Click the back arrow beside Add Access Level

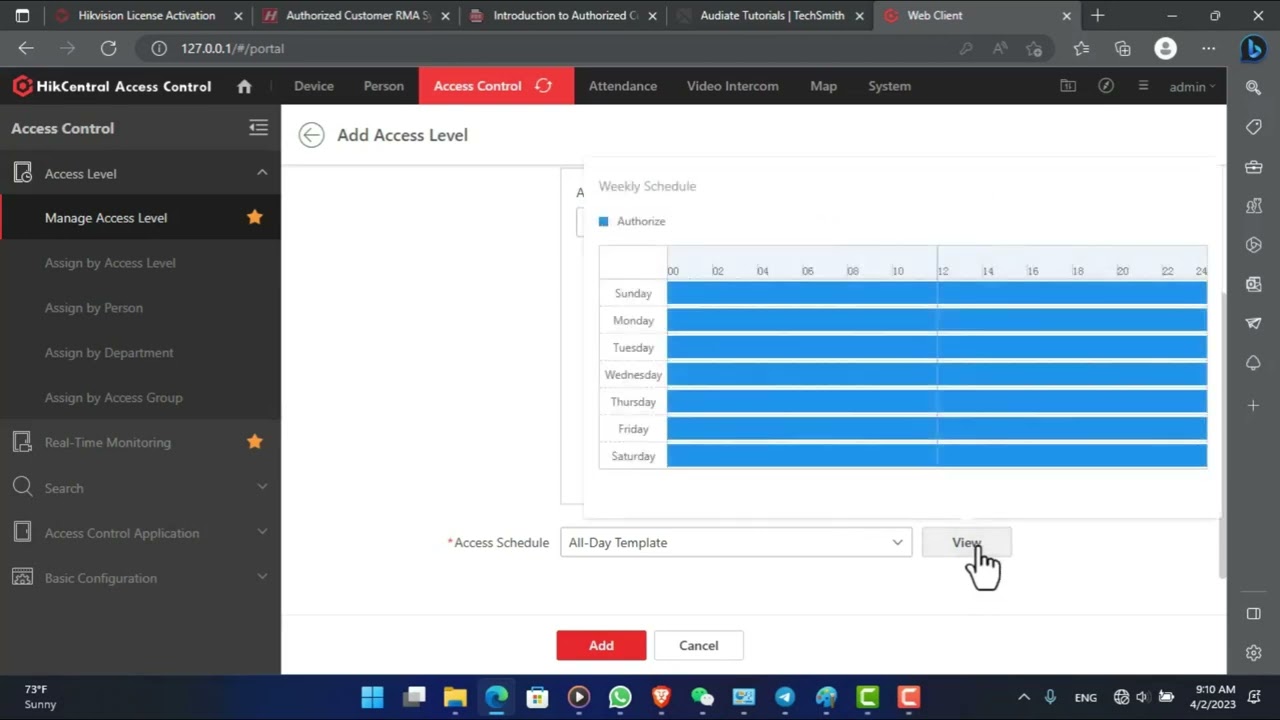(x=311, y=135)
